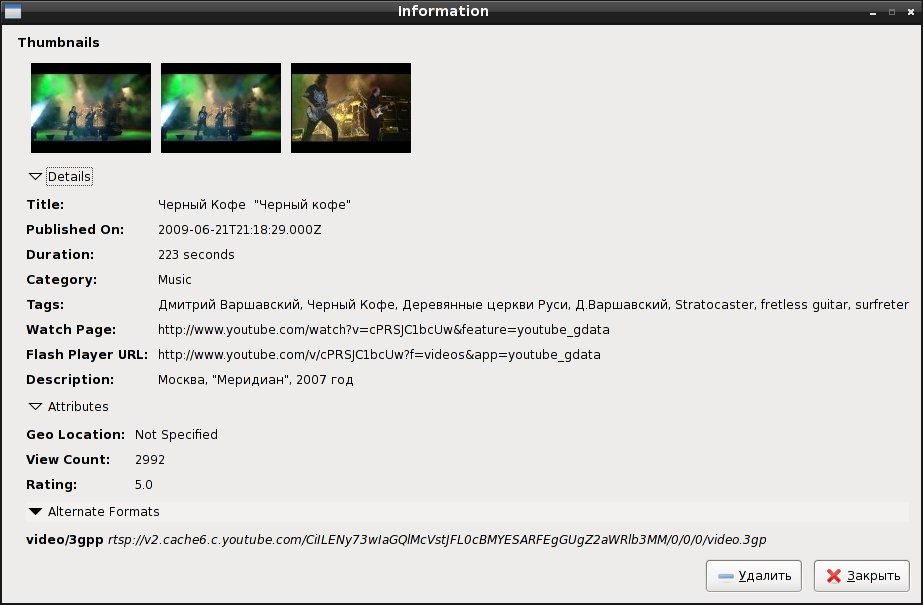Click the Удалить button
This screenshot has width=923, height=605.
coord(753,576)
